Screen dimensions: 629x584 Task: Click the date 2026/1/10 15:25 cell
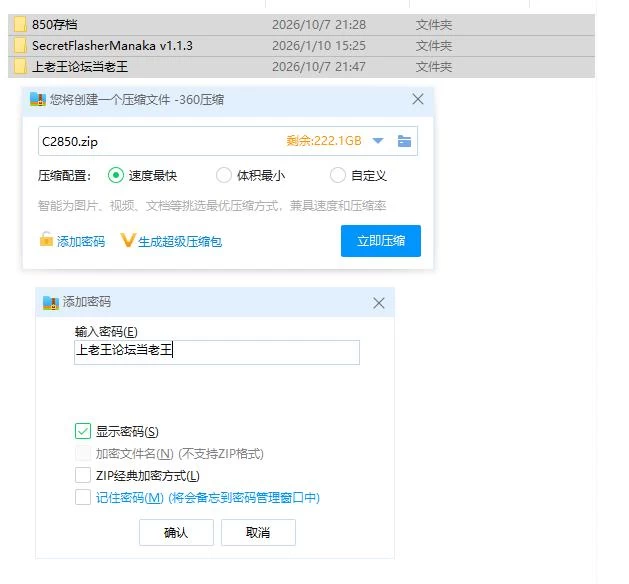319,46
